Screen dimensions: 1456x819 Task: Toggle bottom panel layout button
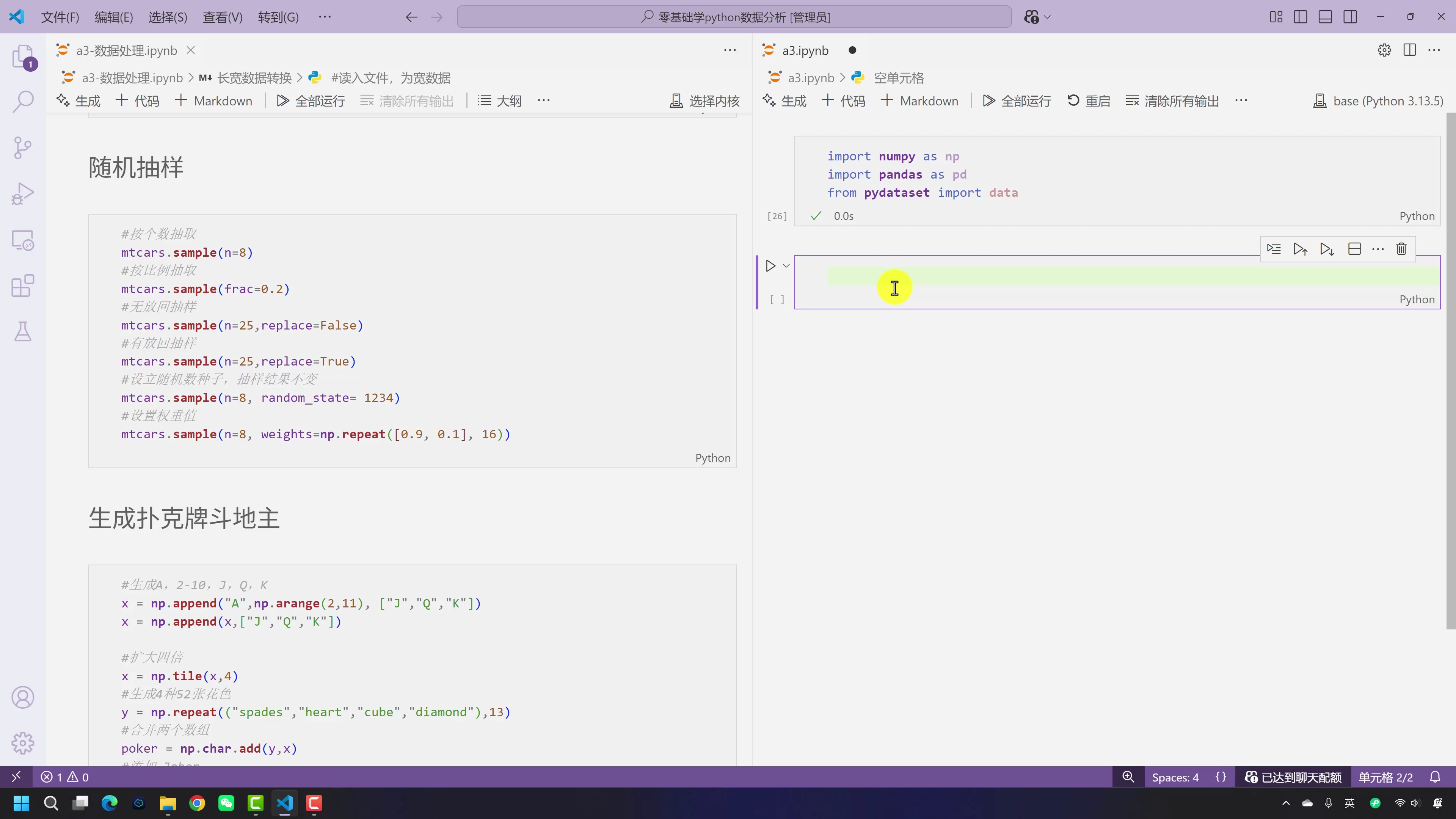(1326, 17)
